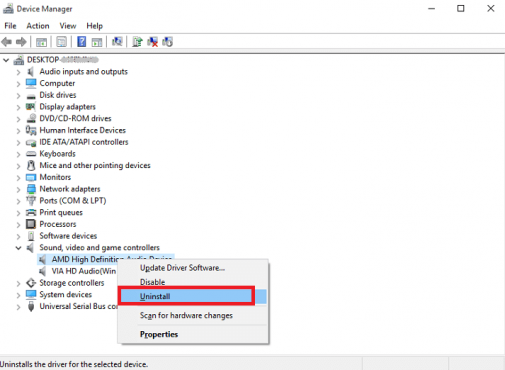The image size is (505, 370).
Task: Click the disc icon beside DVD/CD-ROM drives
Action: (31, 118)
